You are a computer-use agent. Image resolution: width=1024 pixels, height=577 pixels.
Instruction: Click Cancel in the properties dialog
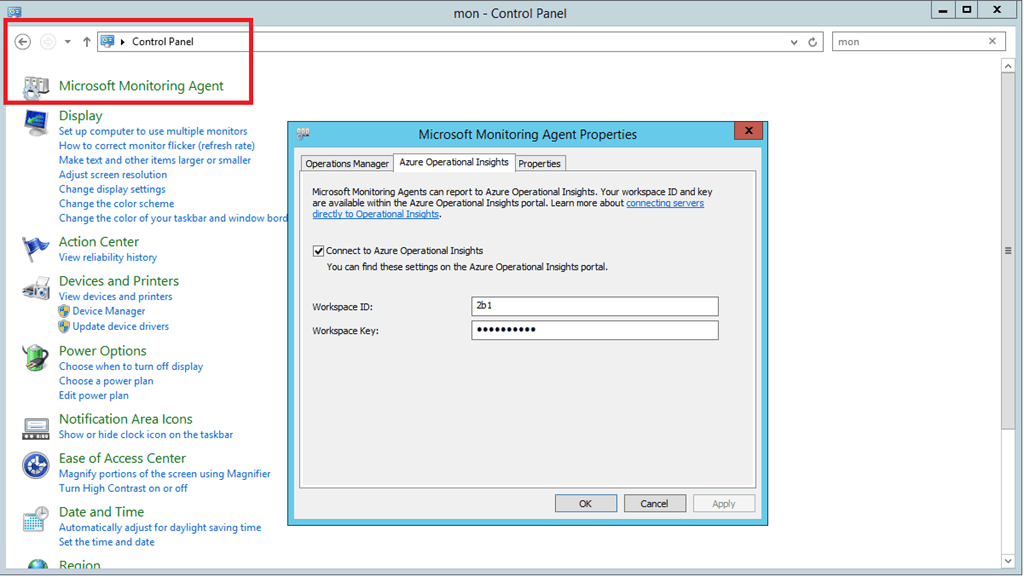tap(654, 503)
